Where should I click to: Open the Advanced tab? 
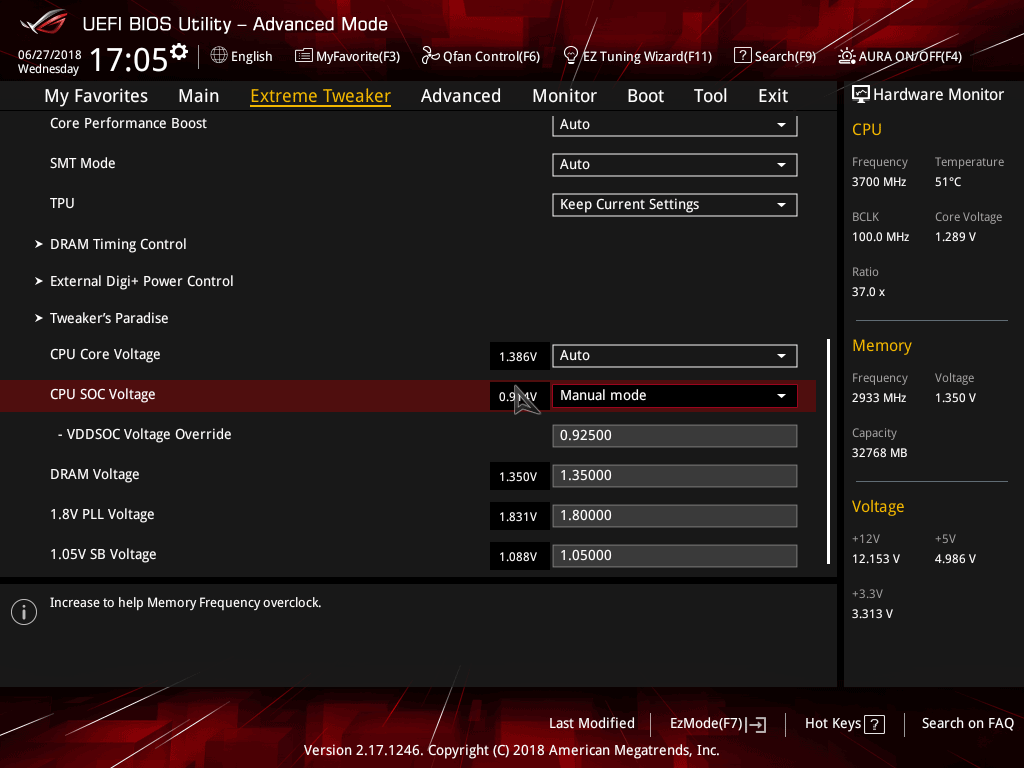point(460,96)
